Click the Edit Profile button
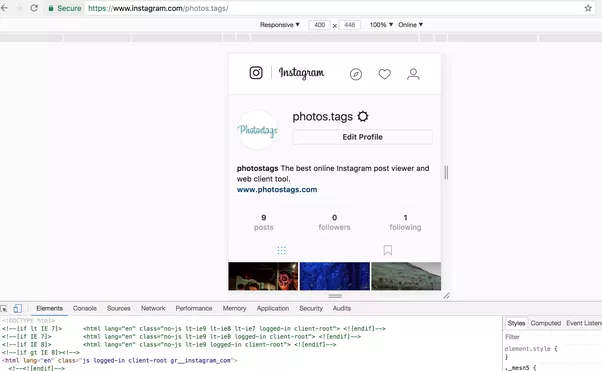The image size is (602, 371). point(362,137)
